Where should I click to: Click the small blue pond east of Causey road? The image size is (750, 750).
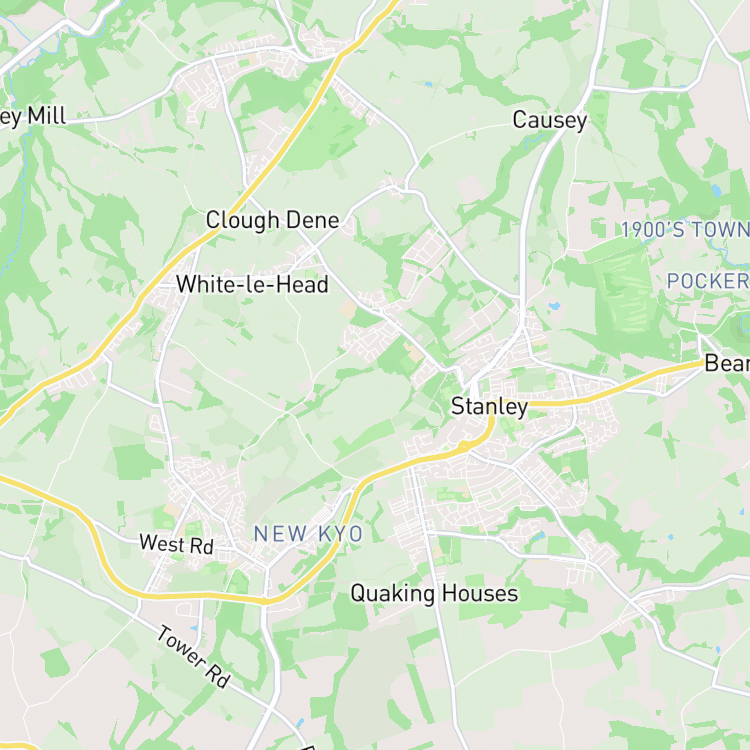coord(554,306)
